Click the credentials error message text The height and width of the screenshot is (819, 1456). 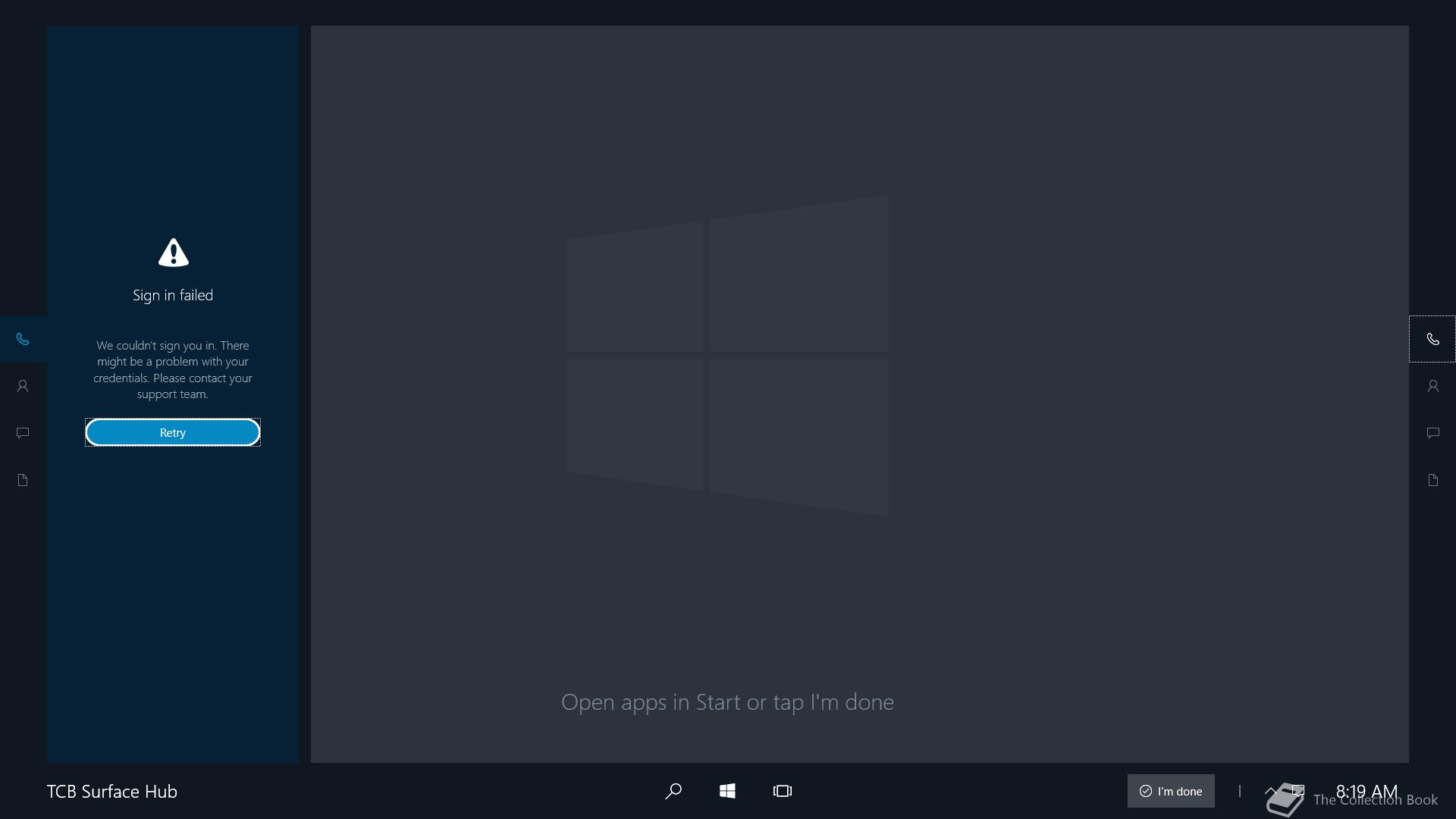click(x=173, y=369)
